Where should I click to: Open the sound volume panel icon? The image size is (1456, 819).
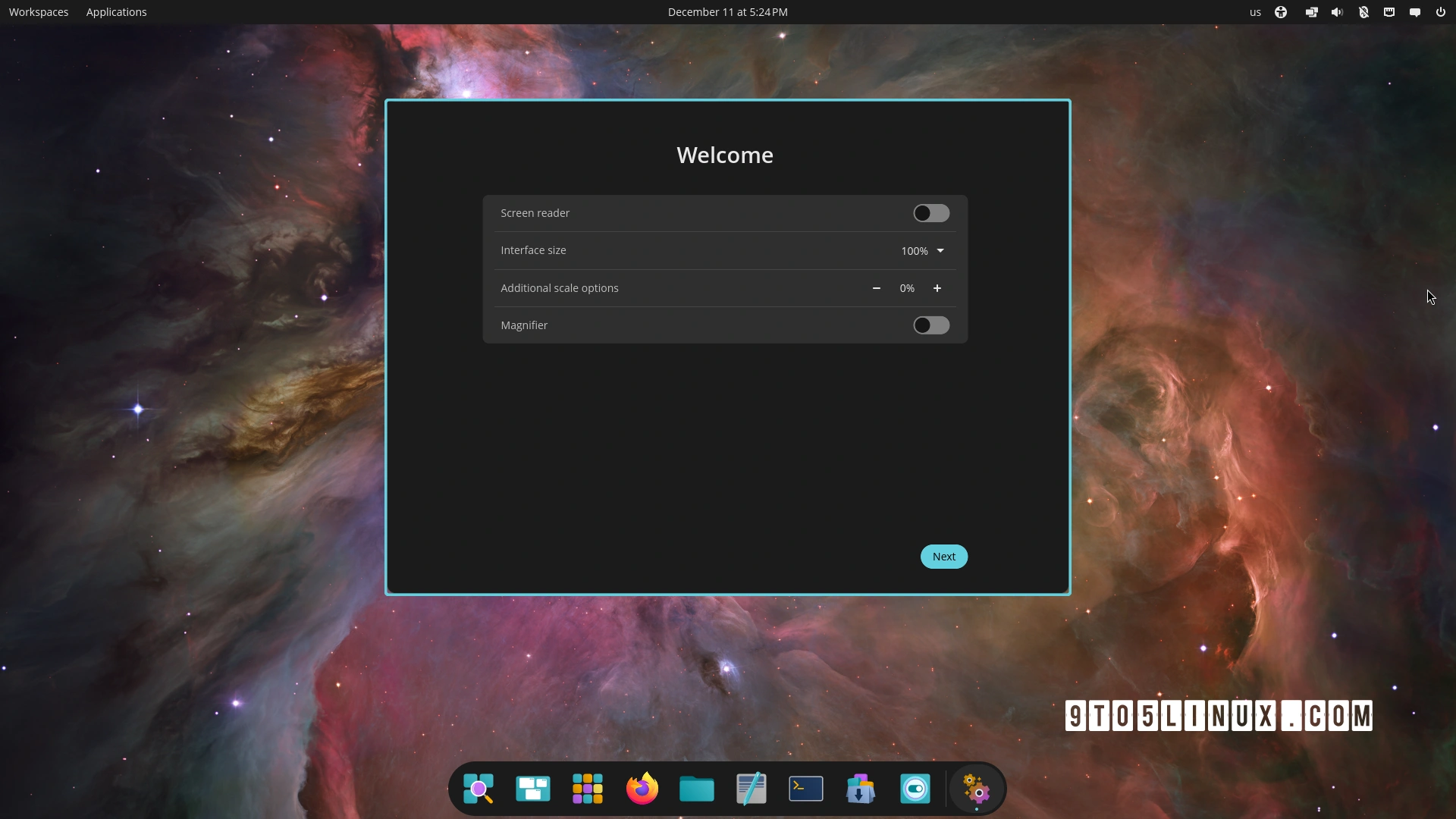(1337, 12)
